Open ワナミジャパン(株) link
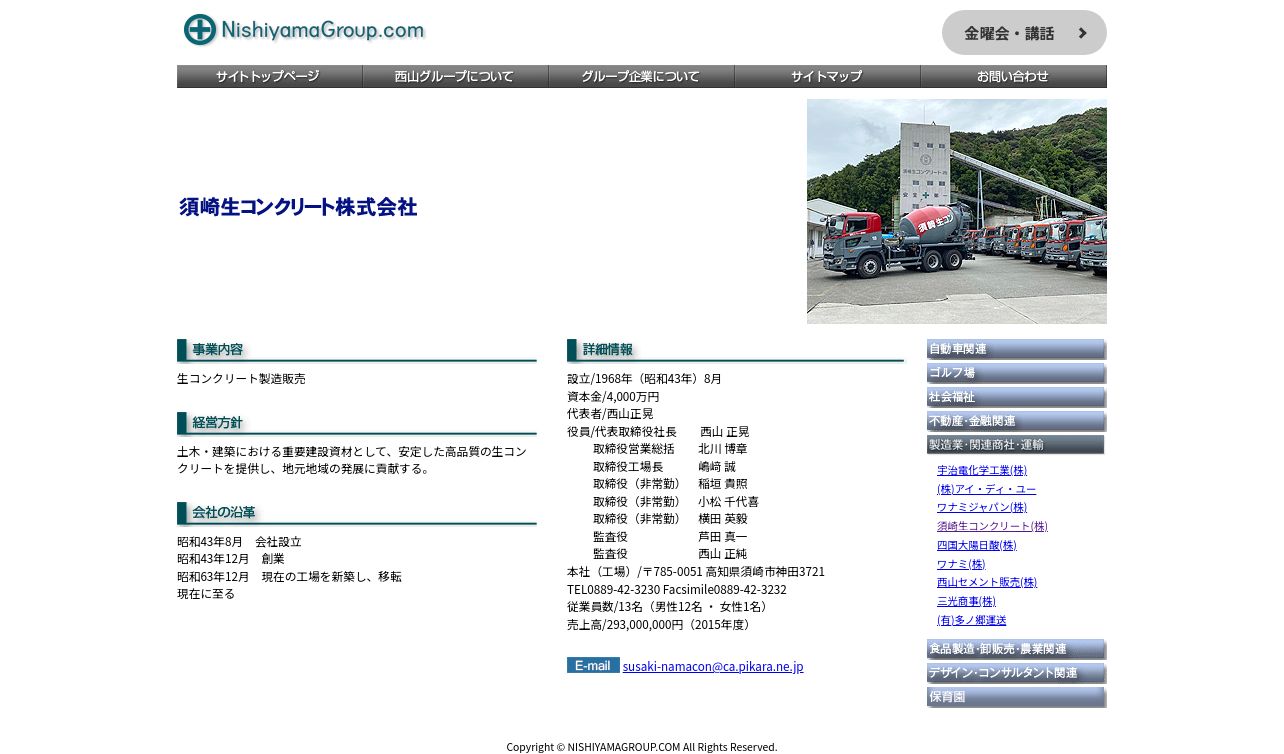Screen dimensions: 1284x754 982,508
